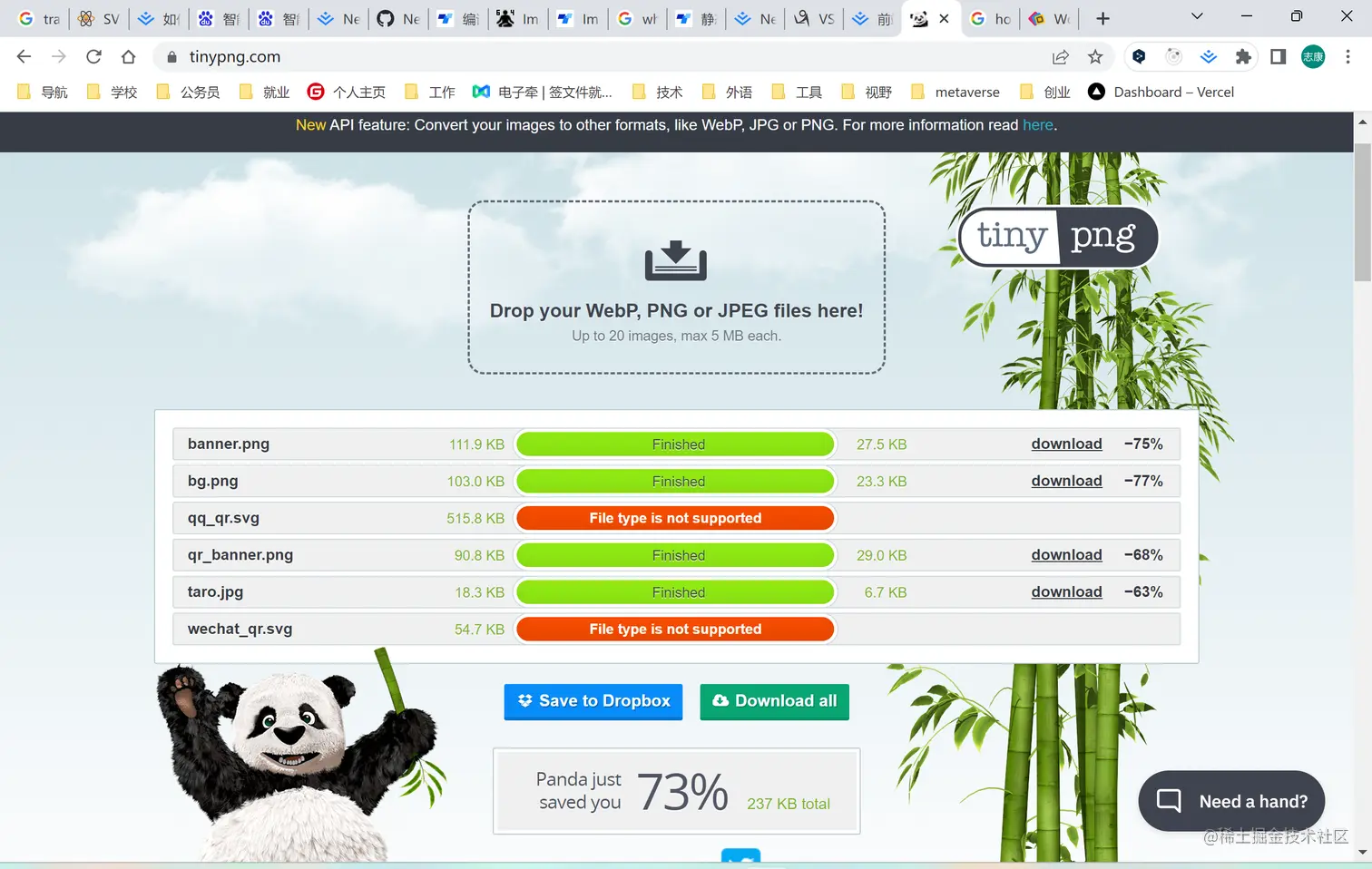Switch to the tinypng browser tab
Screen dimensions: 1372x869
(x=919, y=18)
